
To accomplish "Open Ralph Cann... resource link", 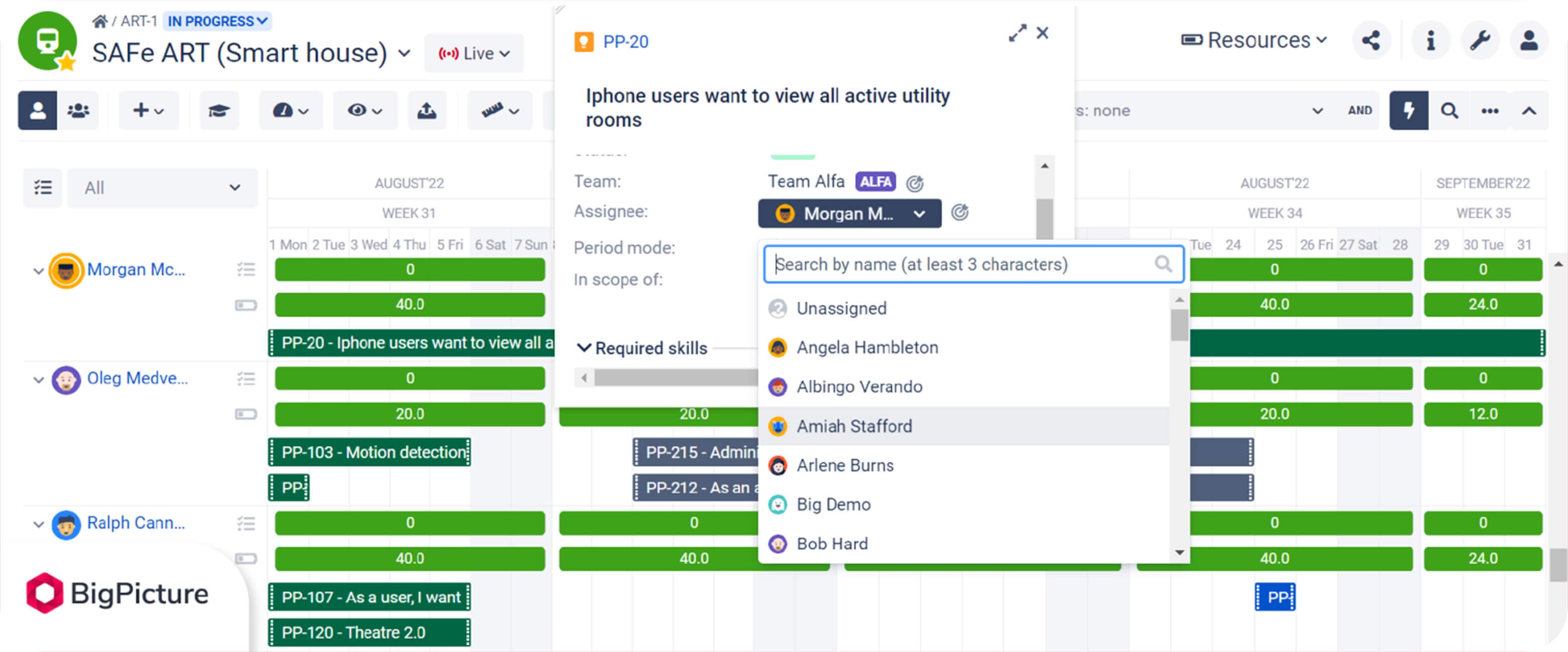I will coord(136,523).
